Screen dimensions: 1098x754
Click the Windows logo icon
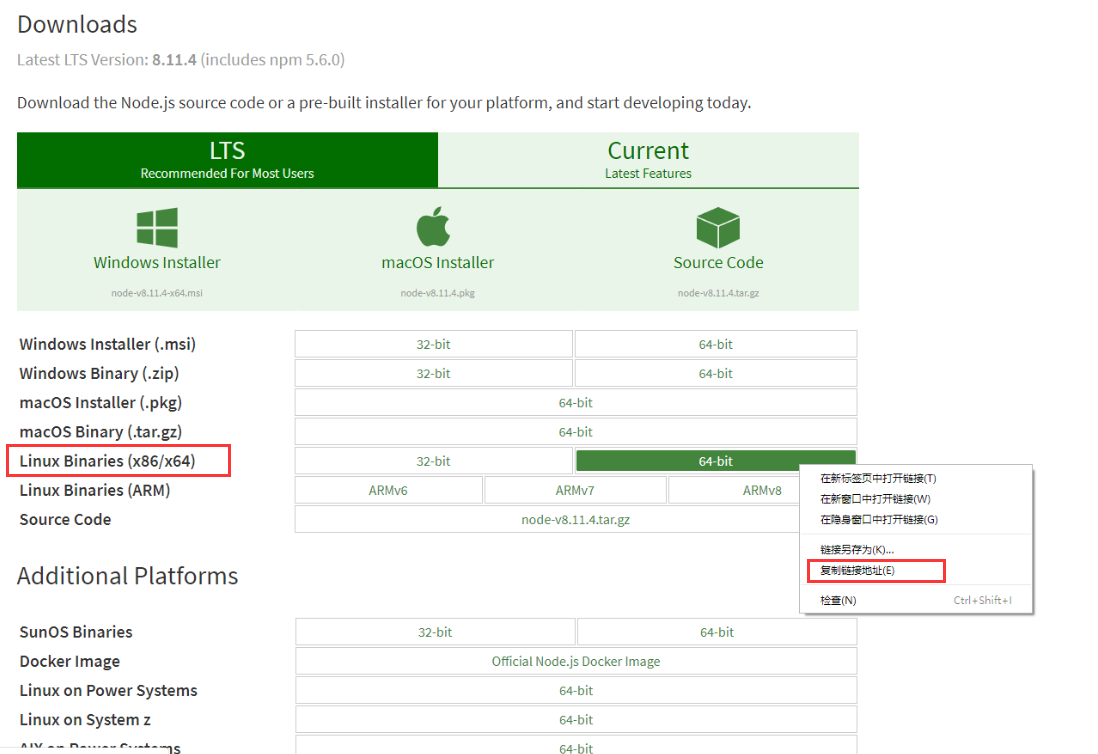pos(157,227)
